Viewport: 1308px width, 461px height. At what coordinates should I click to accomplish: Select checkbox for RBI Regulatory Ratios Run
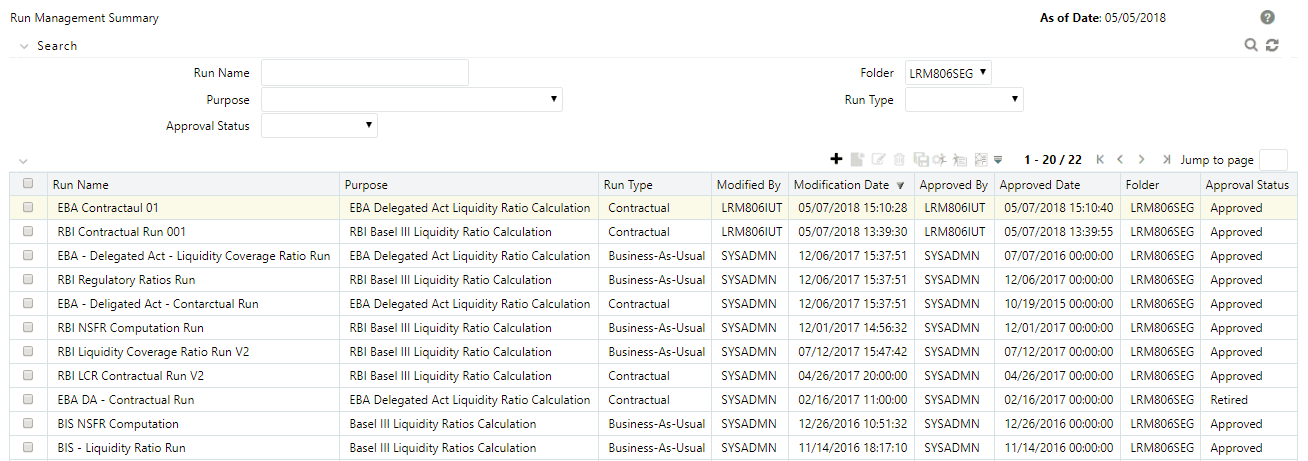tap(28, 280)
